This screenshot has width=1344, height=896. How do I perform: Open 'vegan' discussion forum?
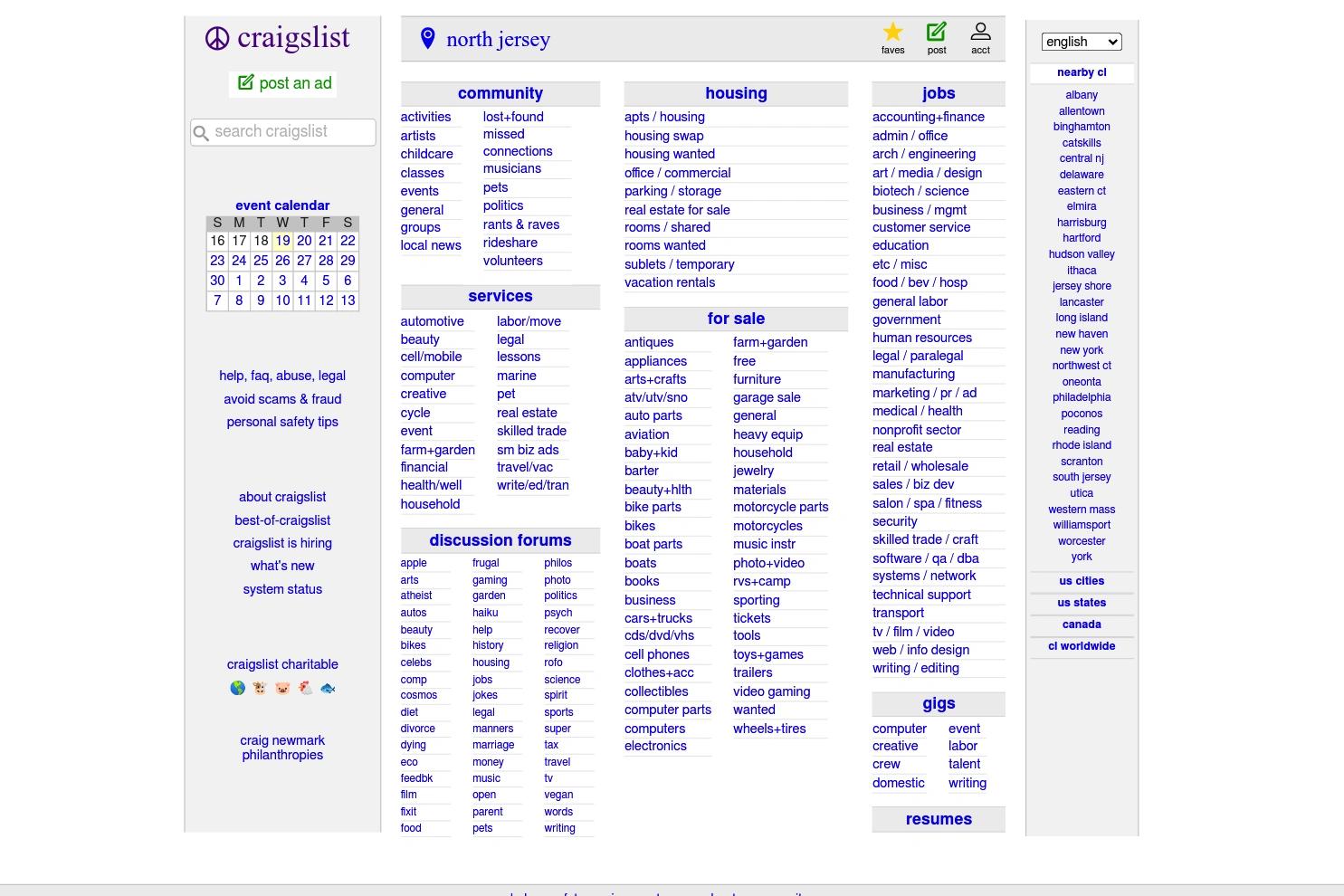558,795
